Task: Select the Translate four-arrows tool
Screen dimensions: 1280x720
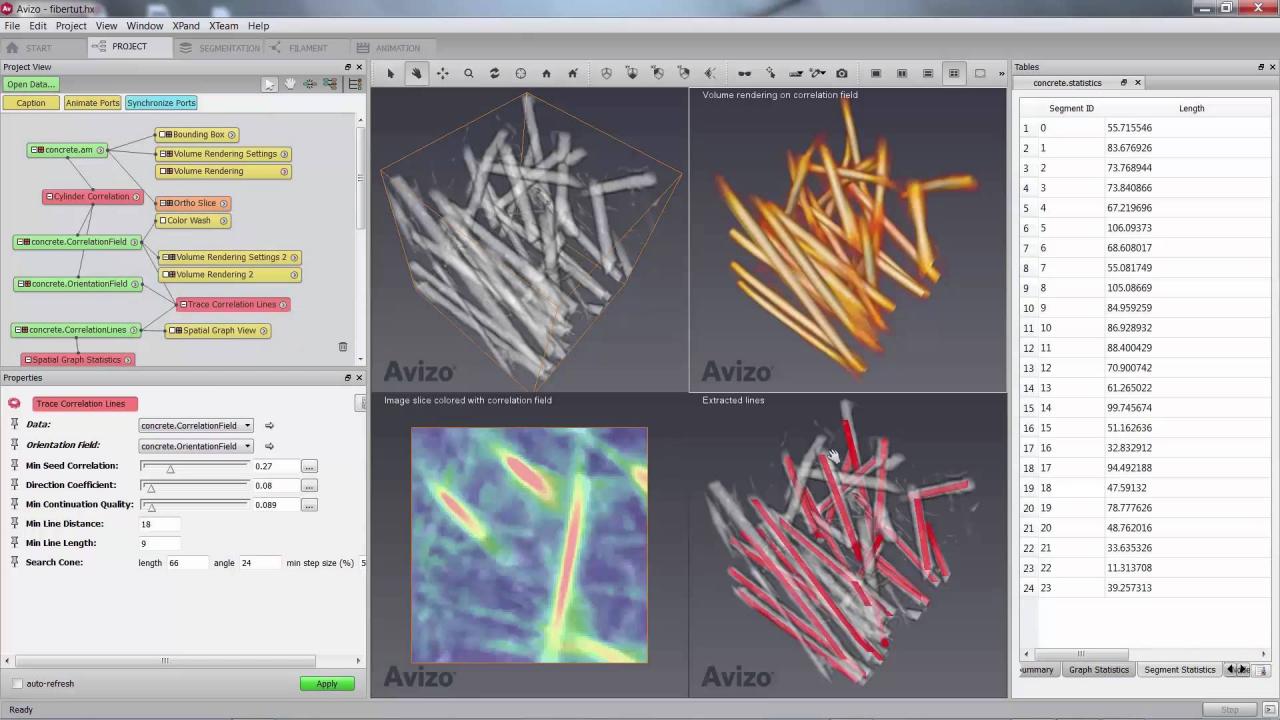Action: point(443,73)
